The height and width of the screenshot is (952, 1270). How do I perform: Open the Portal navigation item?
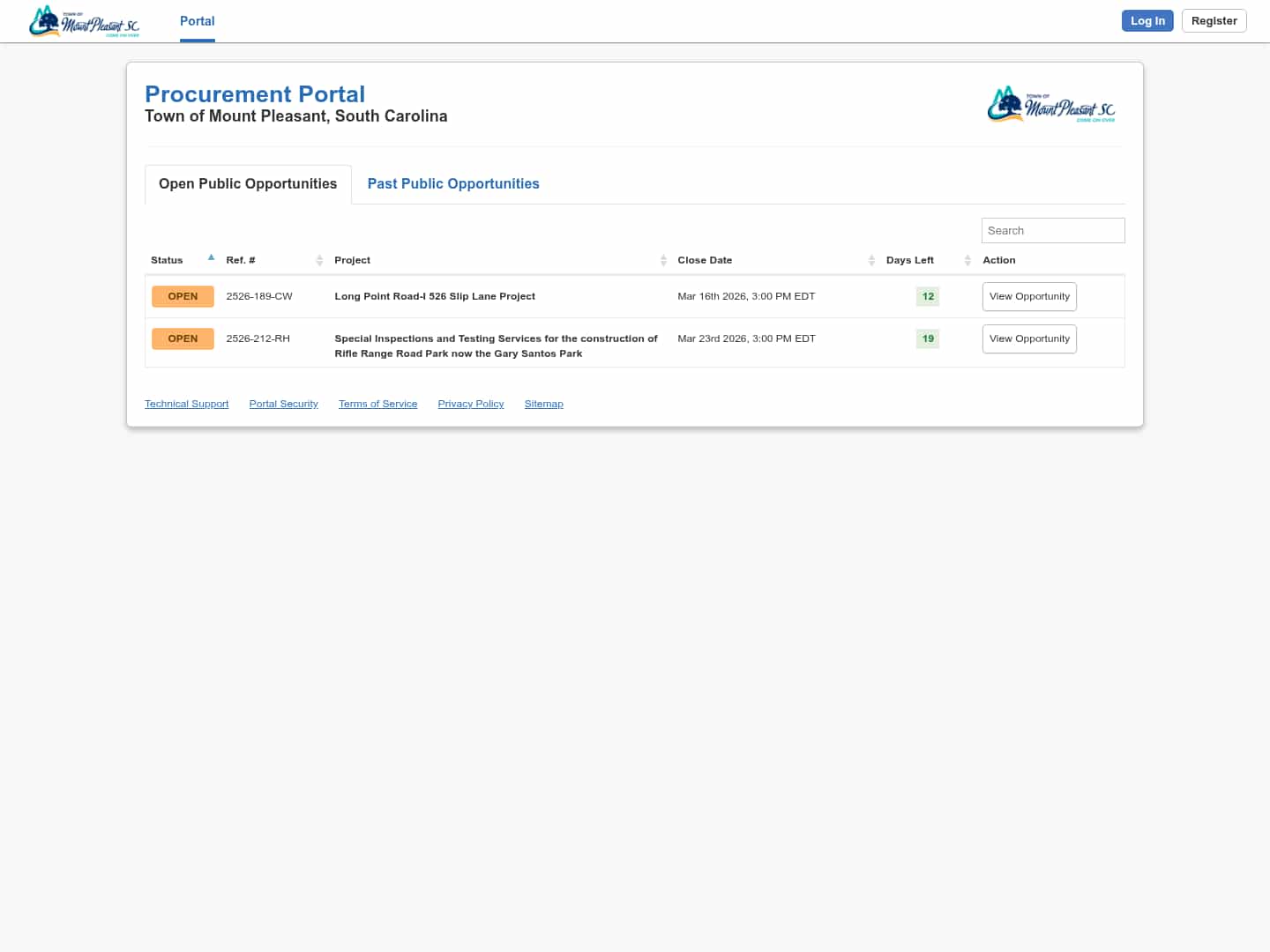point(197,21)
